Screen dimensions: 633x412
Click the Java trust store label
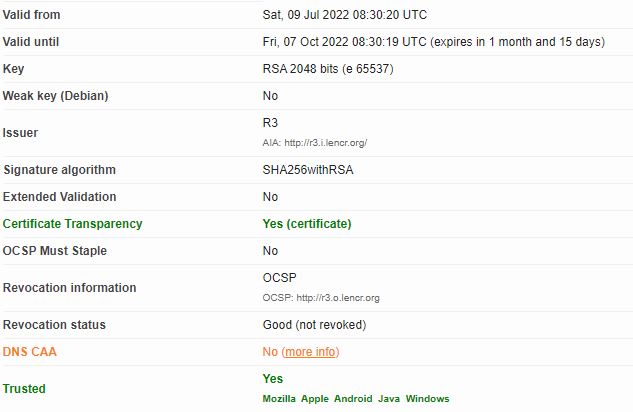[388, 399]
